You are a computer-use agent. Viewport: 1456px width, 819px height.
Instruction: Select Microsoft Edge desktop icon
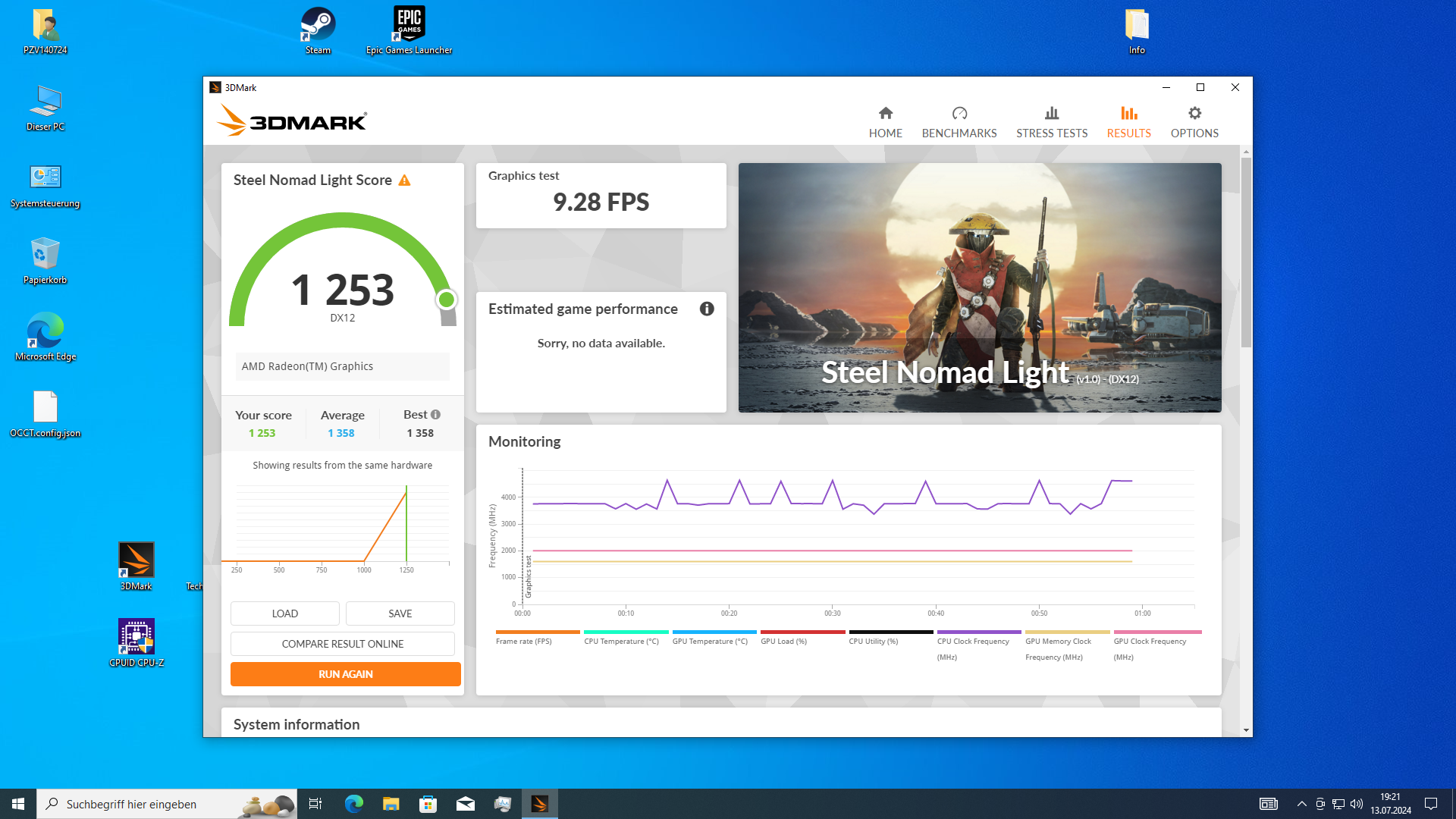[45, 337]
